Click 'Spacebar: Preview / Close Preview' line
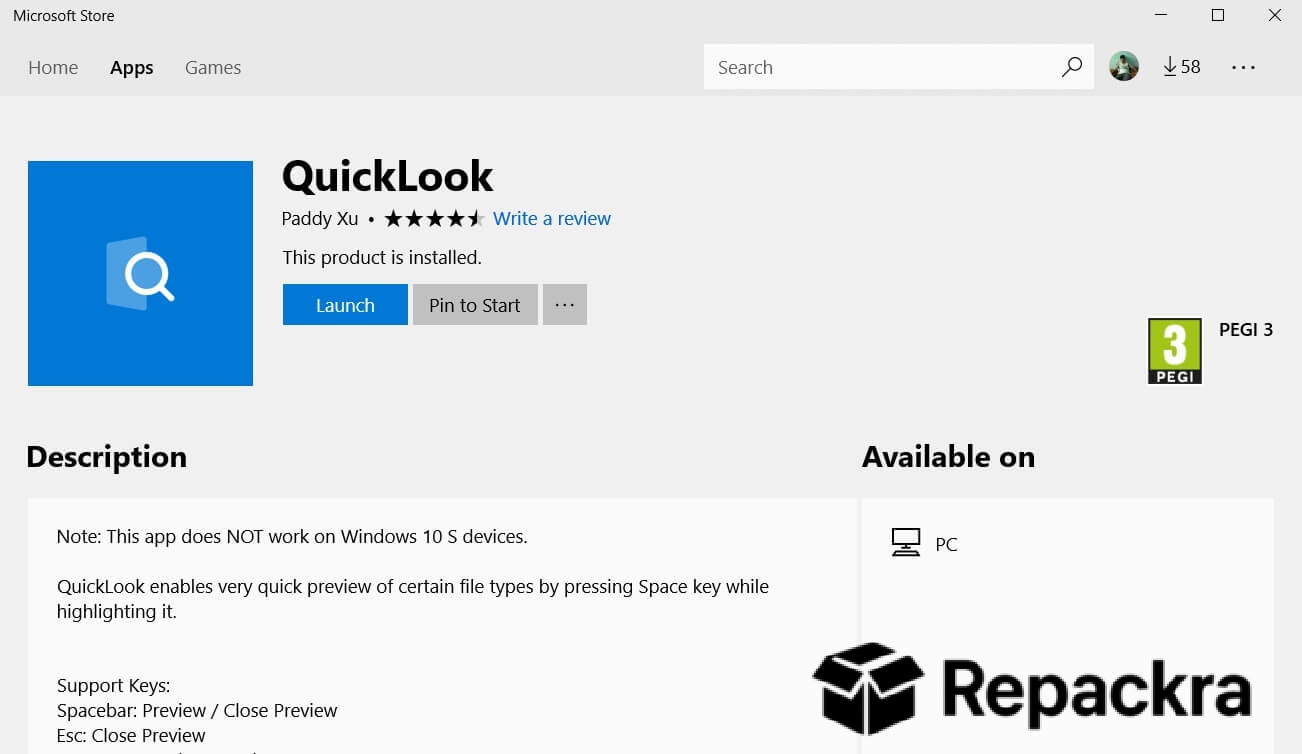 197,710
